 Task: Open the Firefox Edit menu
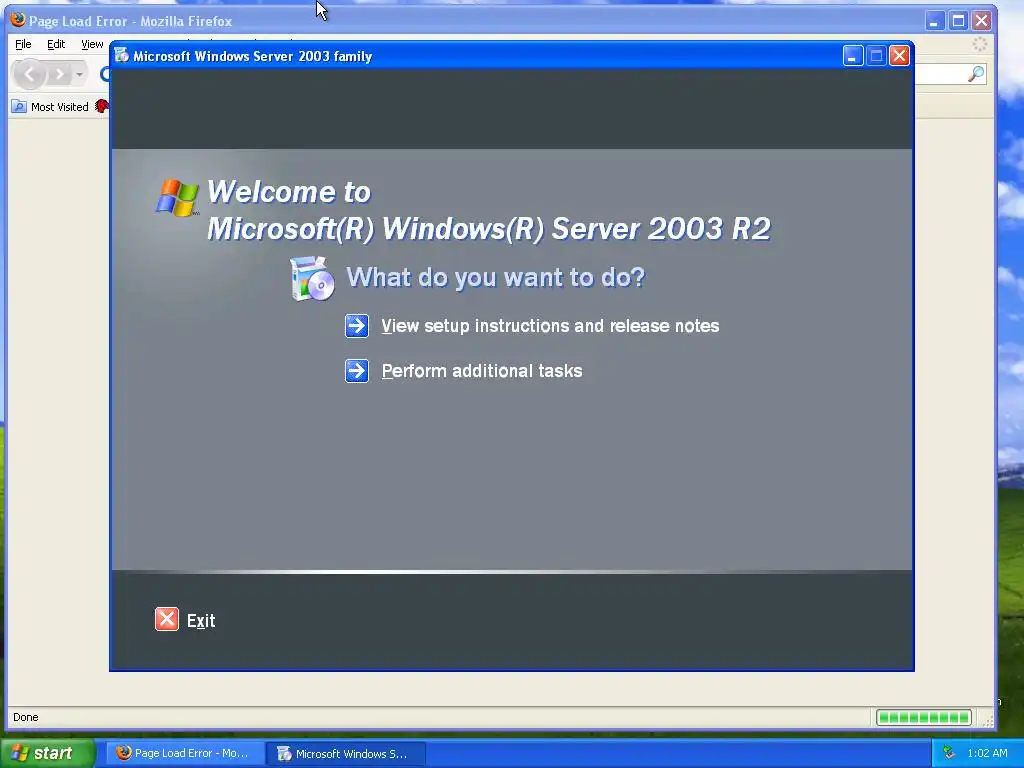(x=56, y=44)
